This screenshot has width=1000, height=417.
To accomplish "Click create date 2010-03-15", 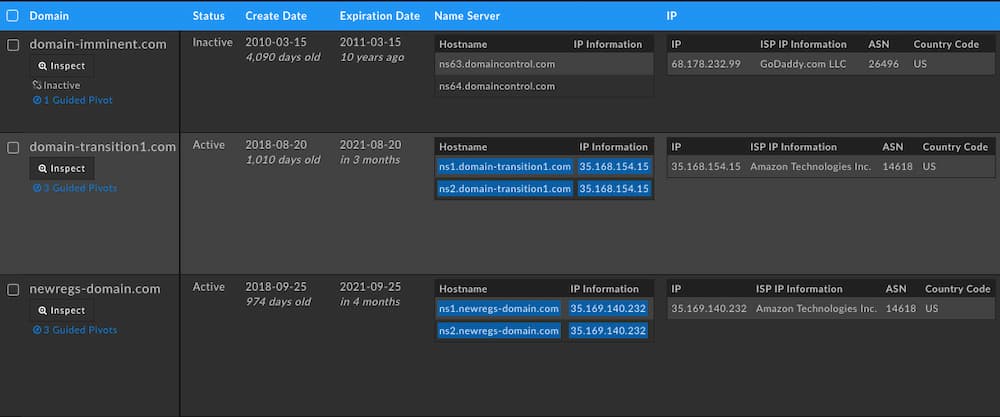I will 276,42.
